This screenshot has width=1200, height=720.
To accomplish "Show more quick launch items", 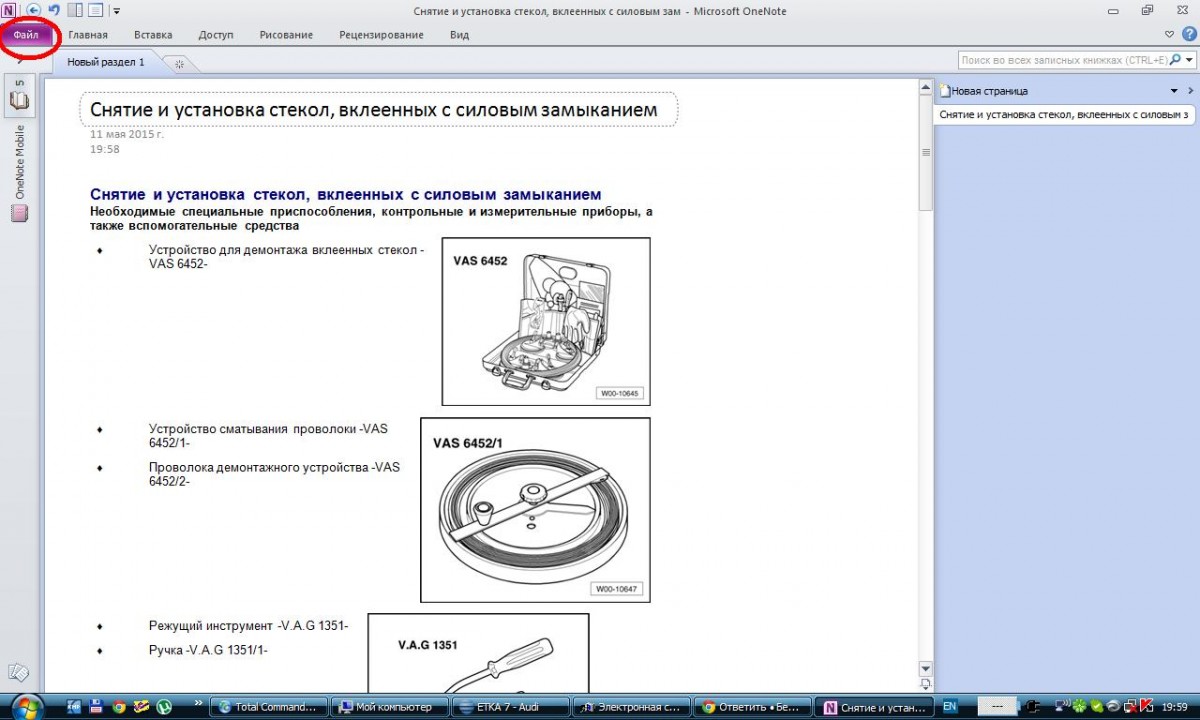I will [x=199, y=705].
